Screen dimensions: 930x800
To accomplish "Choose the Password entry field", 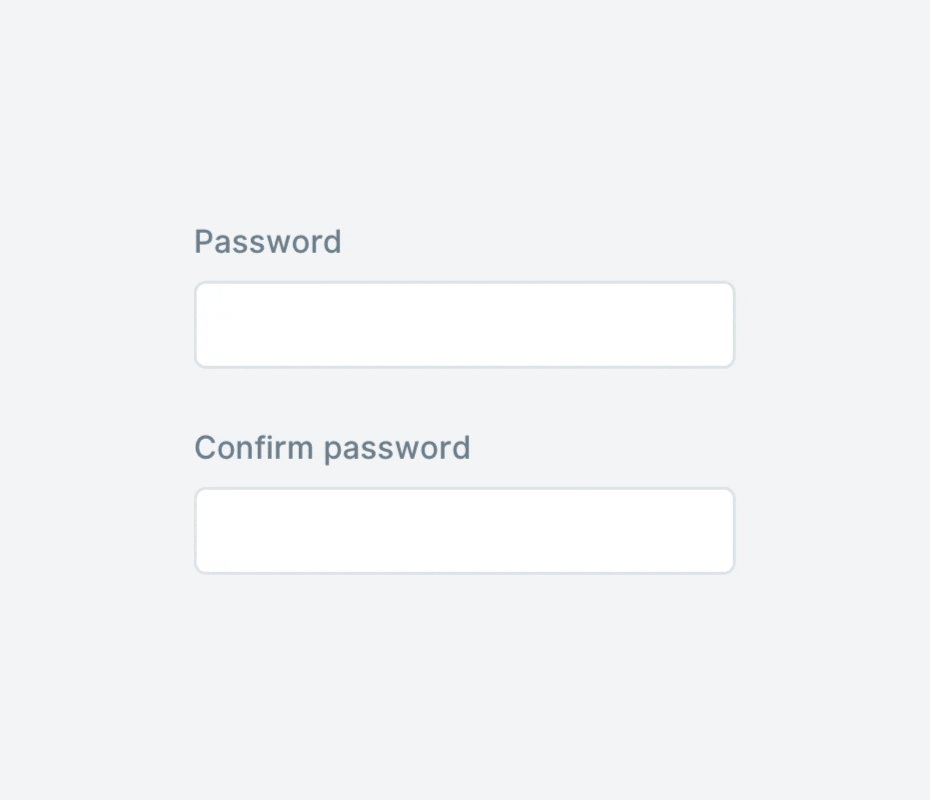I will point(464,324).
